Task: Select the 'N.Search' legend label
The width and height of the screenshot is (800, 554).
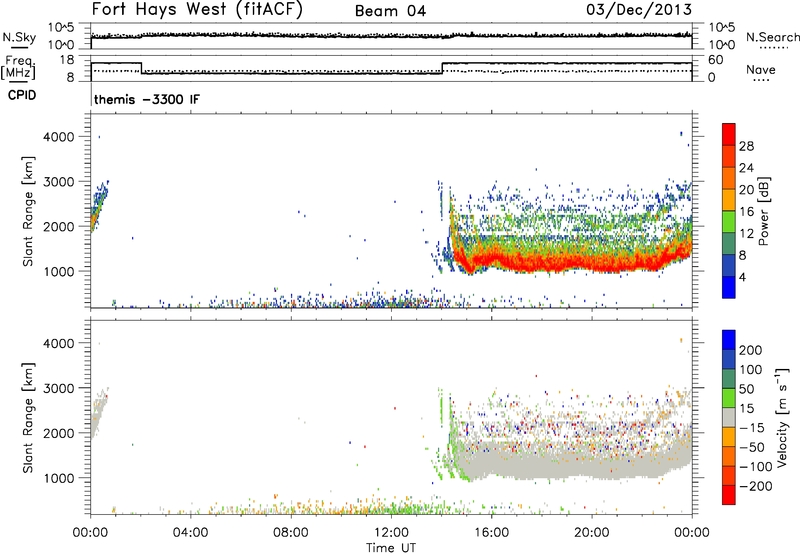Action: point(772,37)
